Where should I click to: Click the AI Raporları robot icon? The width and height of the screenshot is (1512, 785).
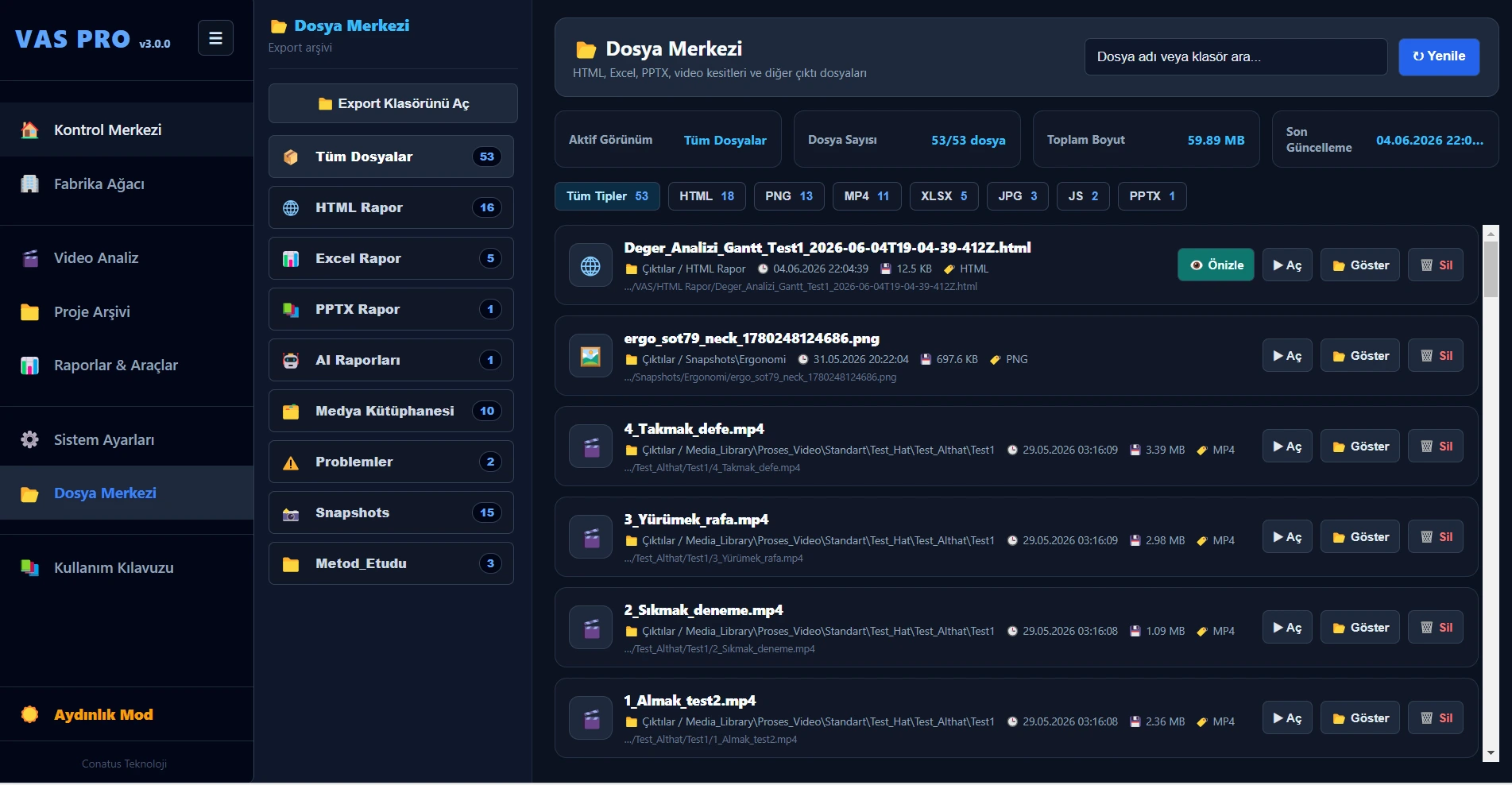(x=291, y=361)
